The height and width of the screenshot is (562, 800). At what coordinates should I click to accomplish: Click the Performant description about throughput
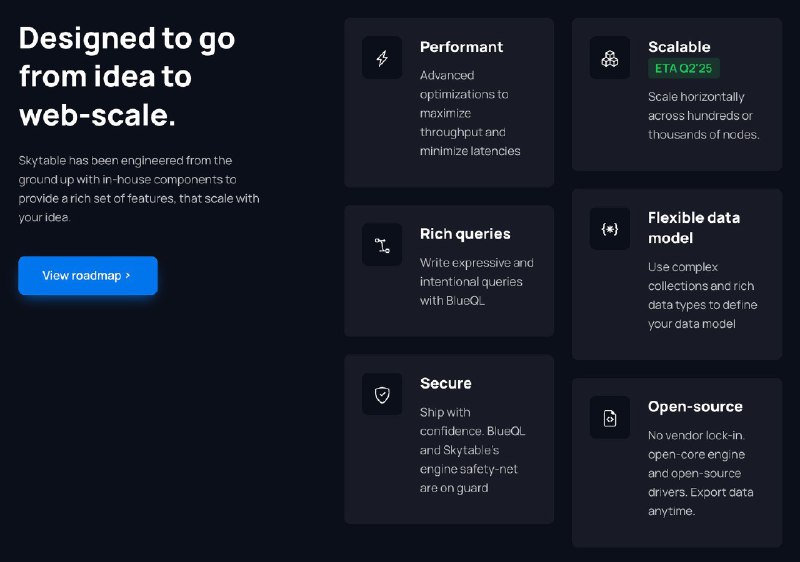pyautogui.click(x=470, y=113)
